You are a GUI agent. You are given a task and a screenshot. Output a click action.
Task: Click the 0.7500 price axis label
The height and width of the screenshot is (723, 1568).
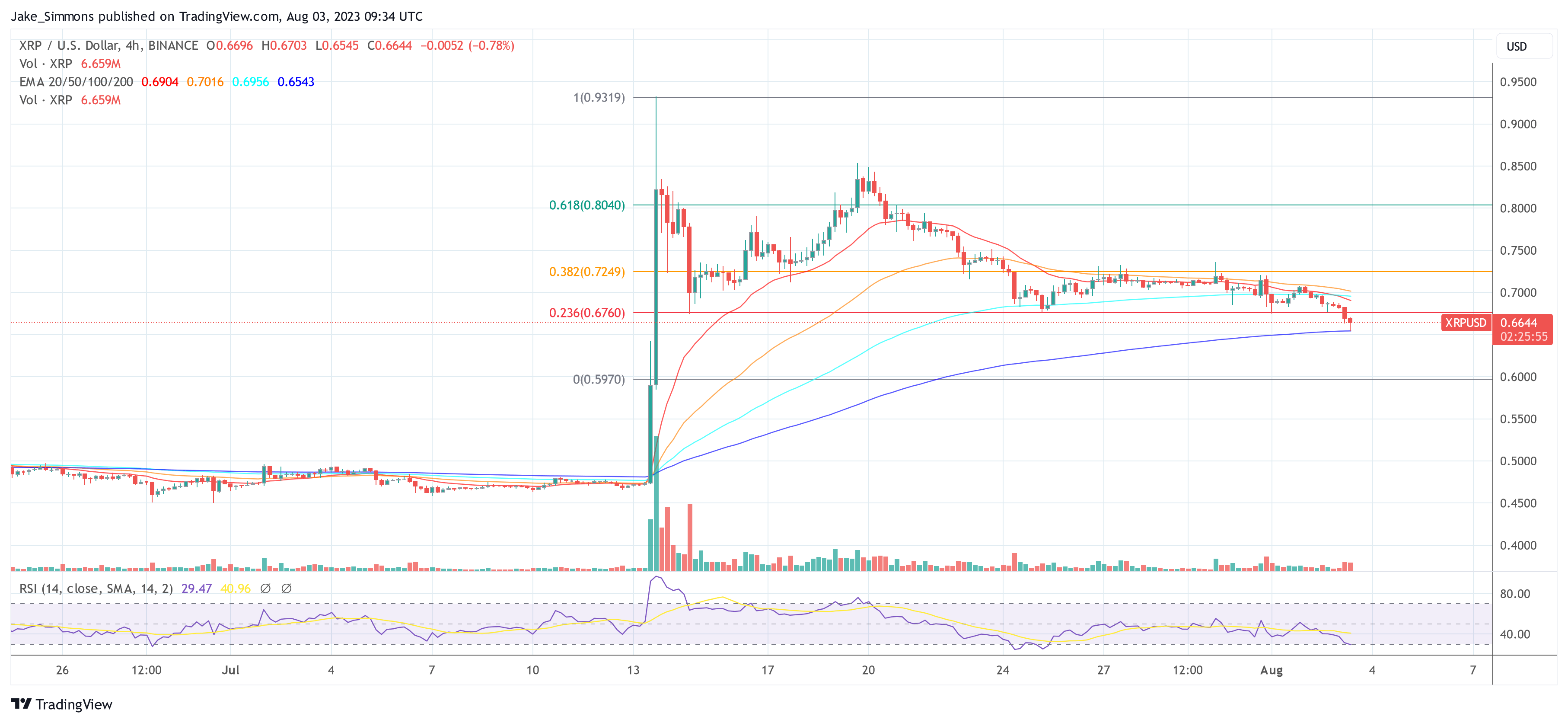[1518, 251]
